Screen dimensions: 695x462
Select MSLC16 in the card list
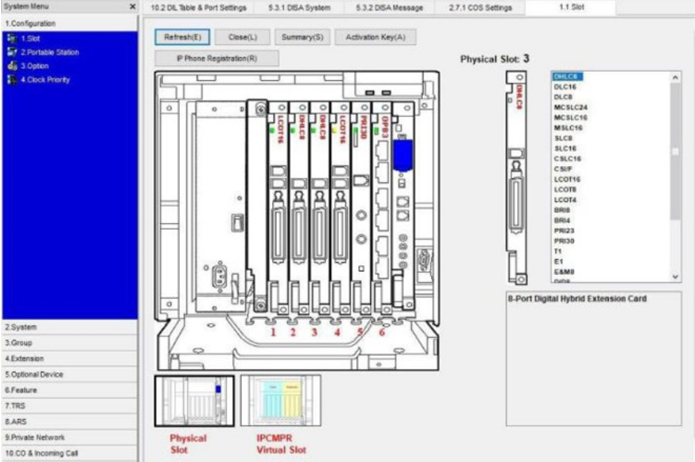[x=568, y=128]
